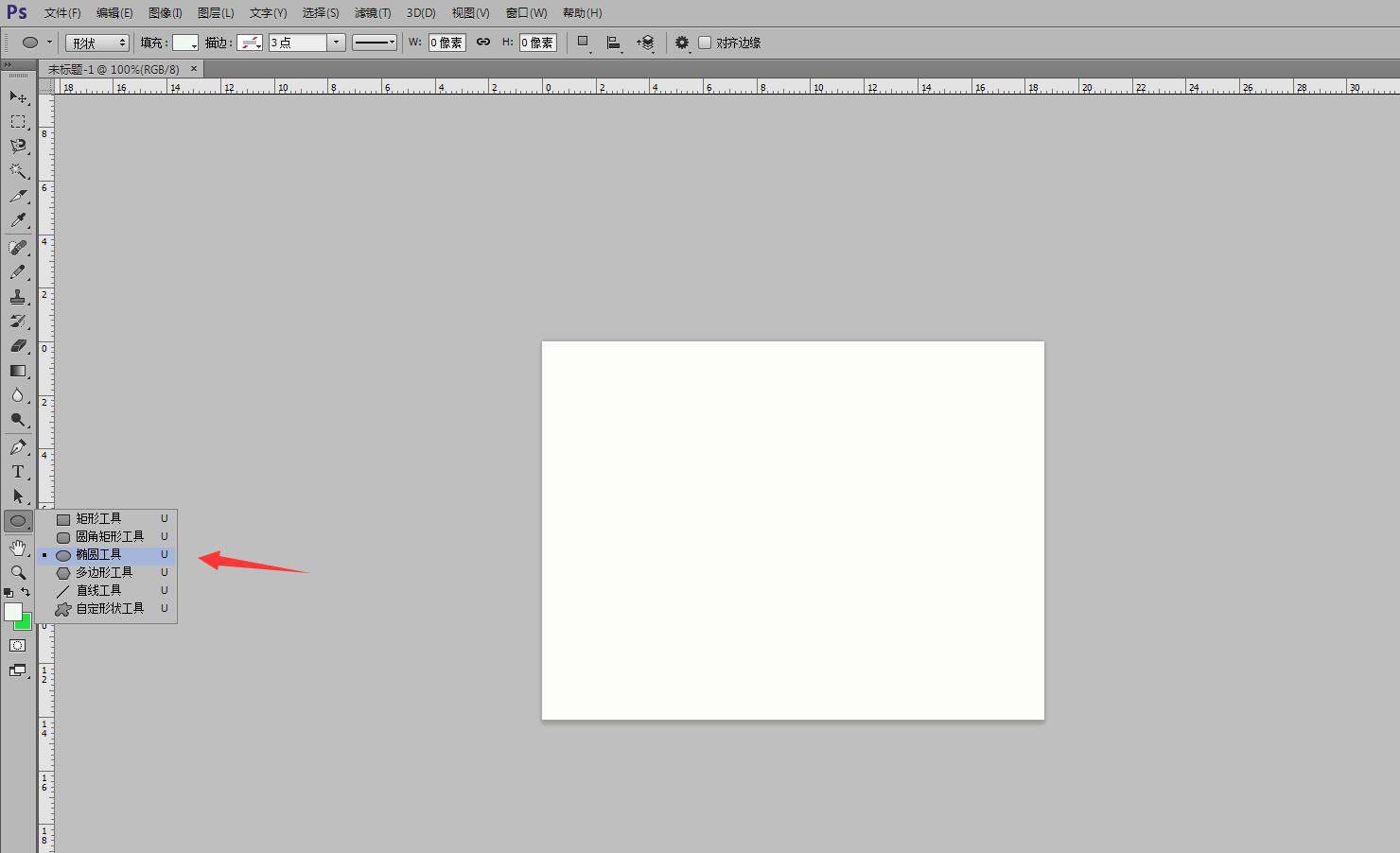Expand the stroke line style dropdown

[x=374, y=42]
